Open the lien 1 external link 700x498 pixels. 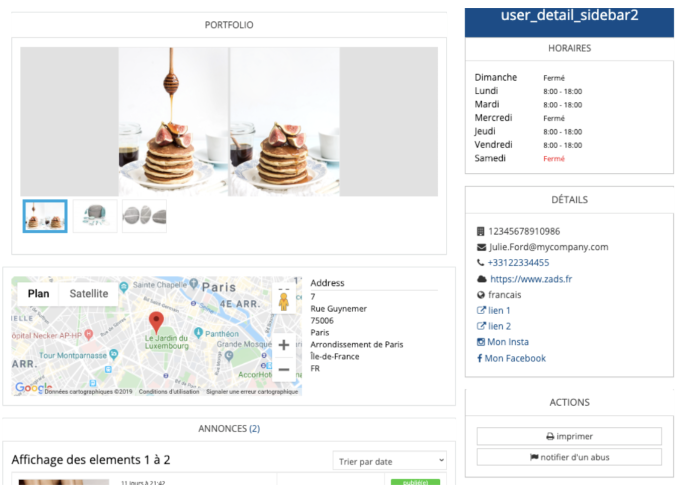(x=499, y=311)
